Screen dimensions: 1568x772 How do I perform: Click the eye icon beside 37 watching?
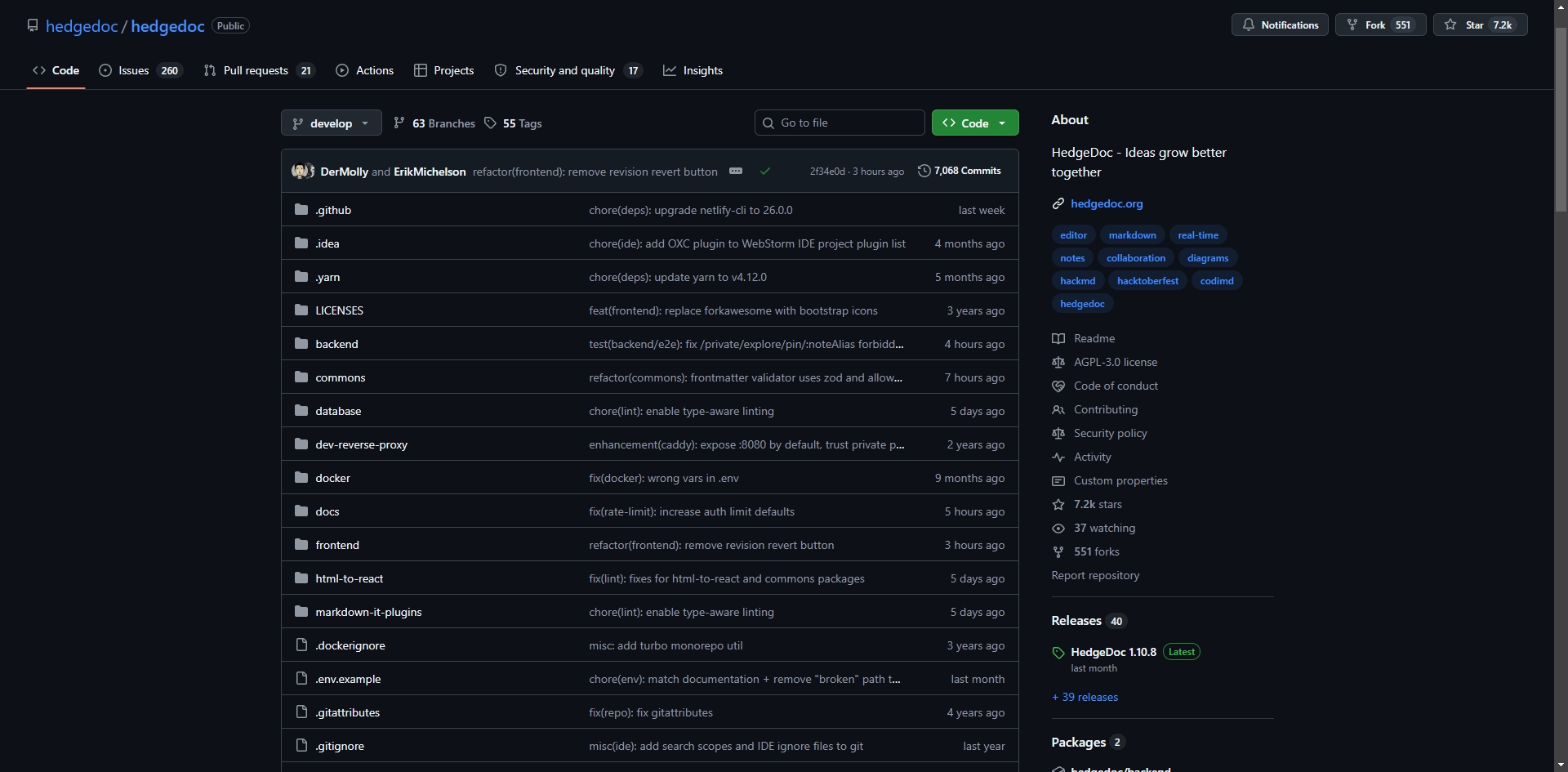[1058, 529]
